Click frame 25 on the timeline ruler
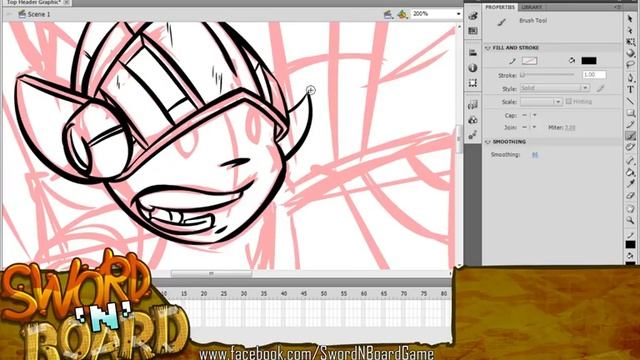The image size is (640, 360). (x=224, y=293)
